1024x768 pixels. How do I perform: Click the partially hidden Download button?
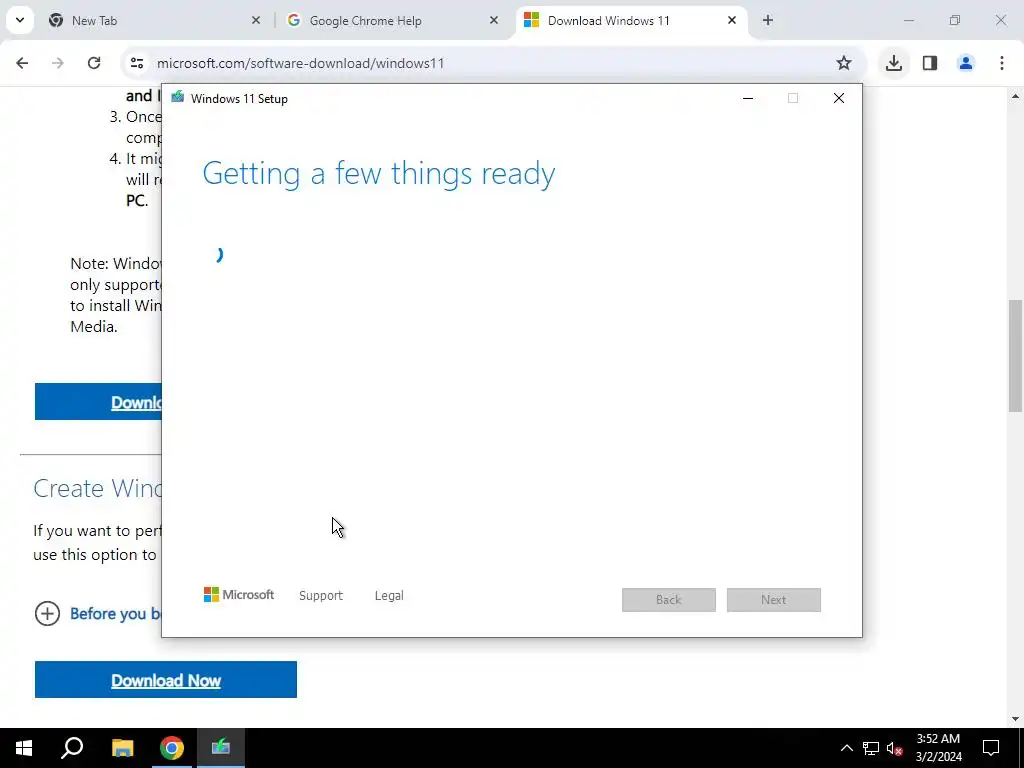(x=98, y=402)
